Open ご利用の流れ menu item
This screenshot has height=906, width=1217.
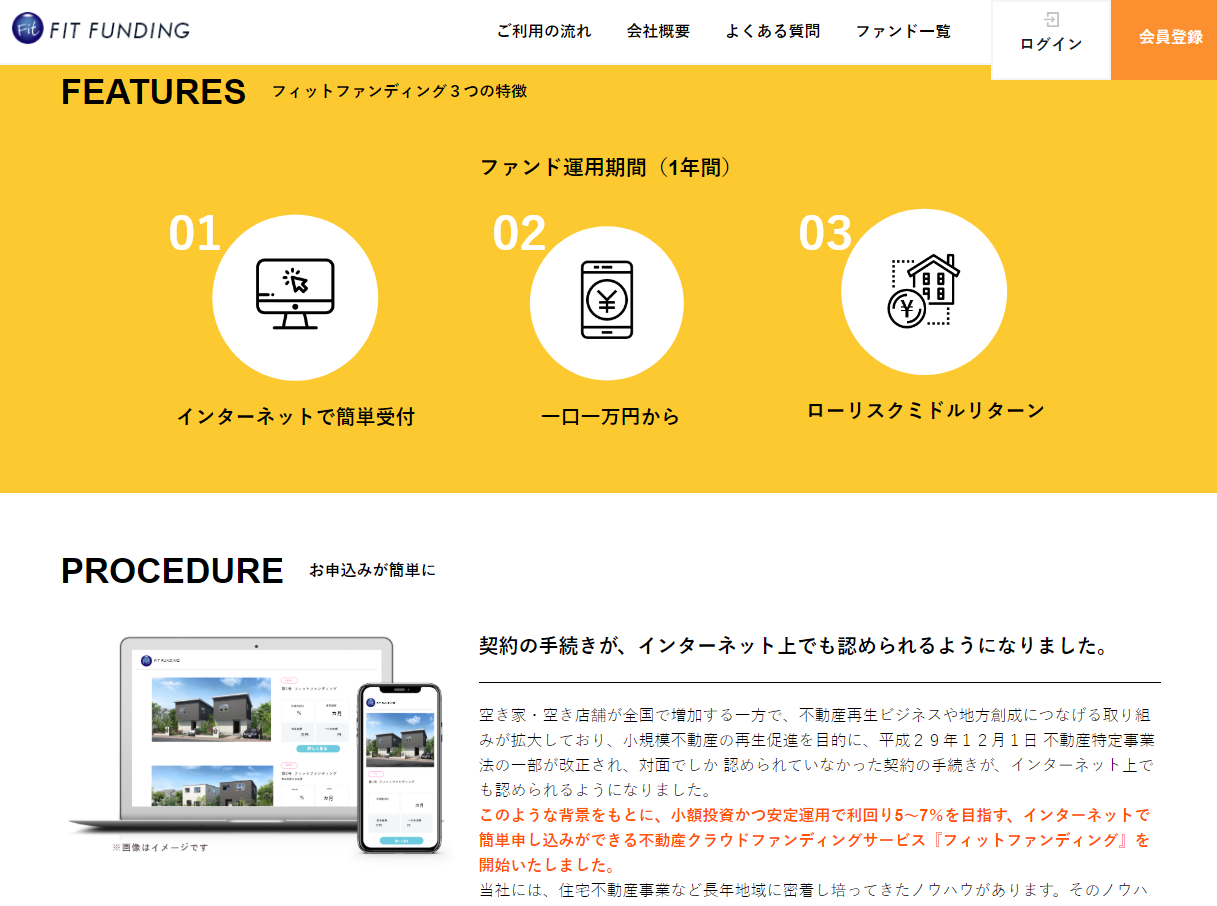click(544, 31)
